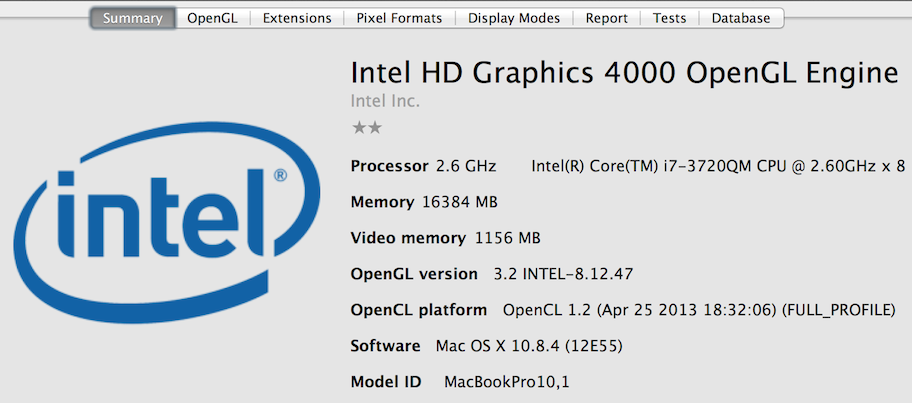This screenshot has height=403, width=912.
Task: Click the two-star rating
Action: (x=367, y=127)
